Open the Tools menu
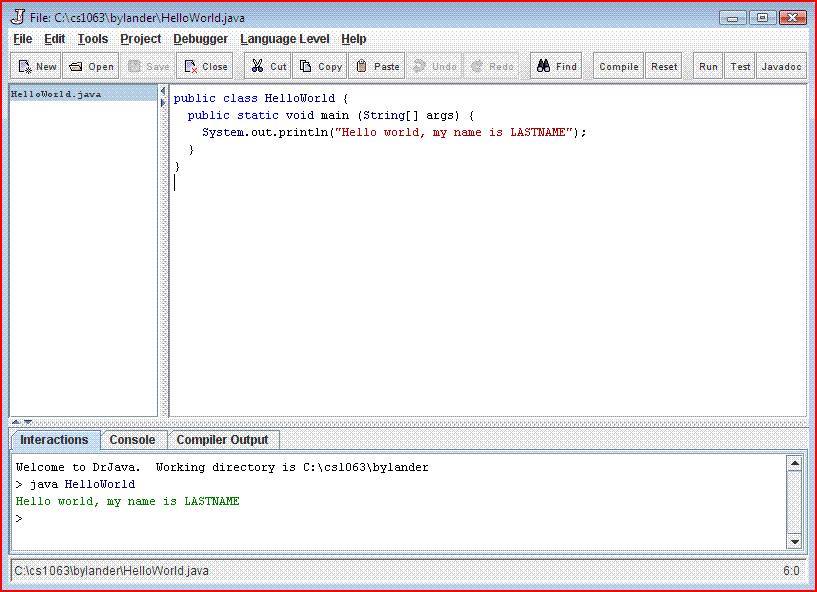This screenshot has width=817, height=592. point(93,39)
